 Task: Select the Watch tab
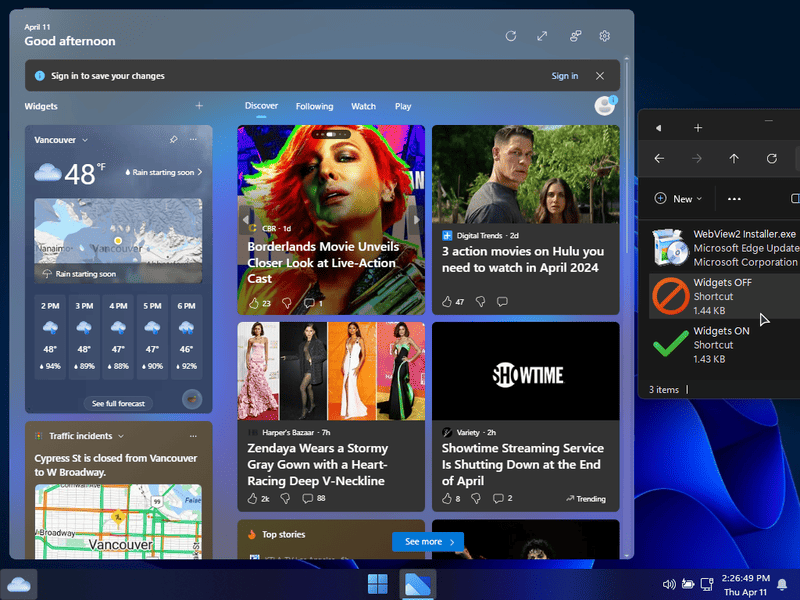click(x=363, y=106)
